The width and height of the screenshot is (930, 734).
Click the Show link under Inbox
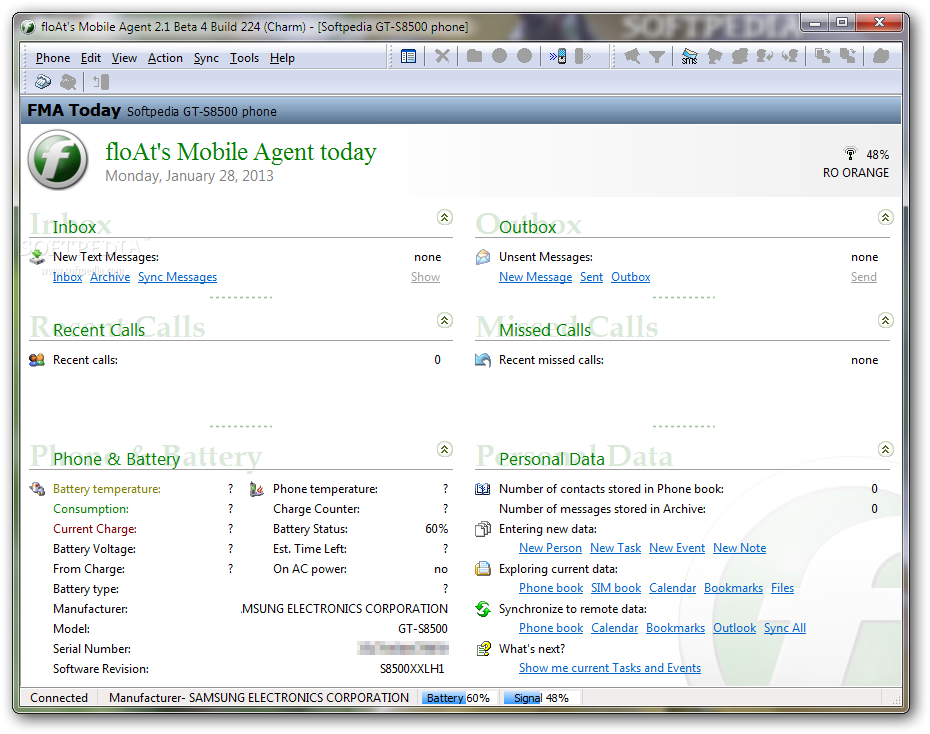pos(425,277)
